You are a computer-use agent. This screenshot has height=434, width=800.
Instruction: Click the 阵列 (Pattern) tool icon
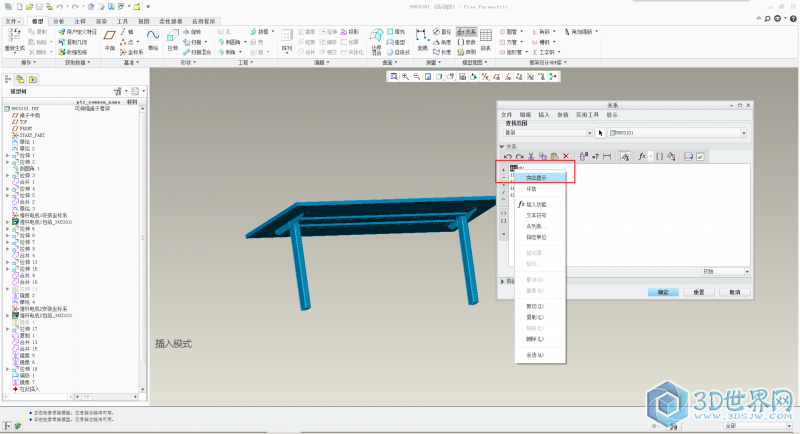pyautogui.click(x=286, y=37)
